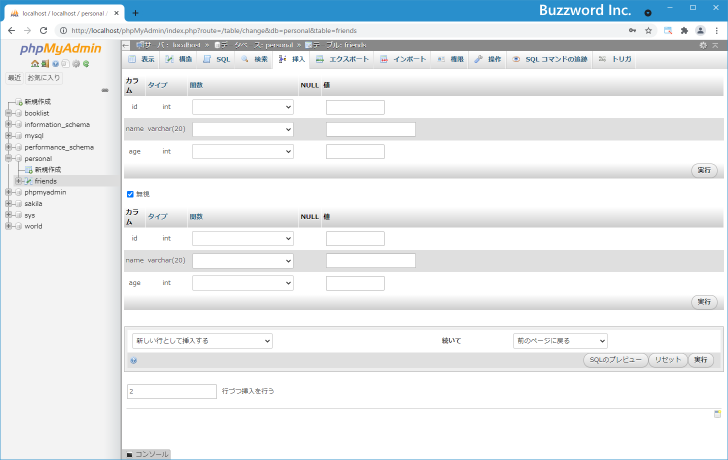Open function dropdown for first name row
The width and height of the screenshot is (728, 460).
tap(242, 129)
